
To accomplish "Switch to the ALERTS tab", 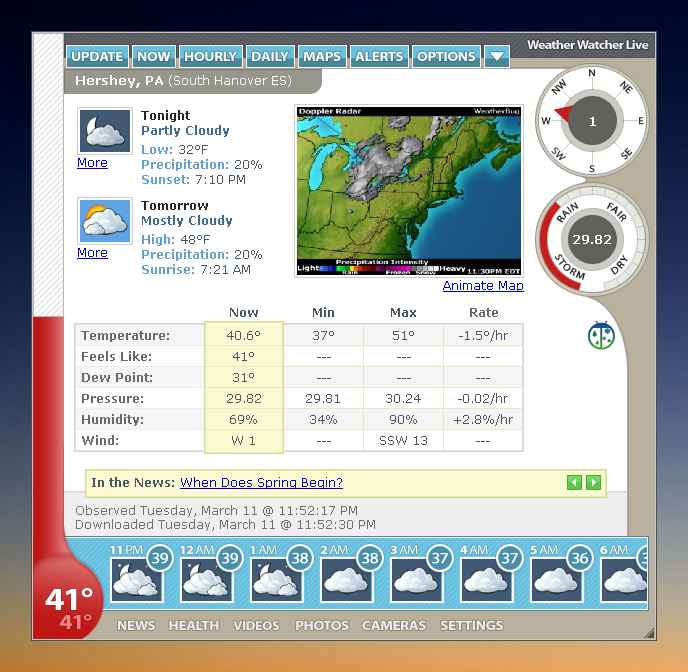I will click(x=379, y=56).
